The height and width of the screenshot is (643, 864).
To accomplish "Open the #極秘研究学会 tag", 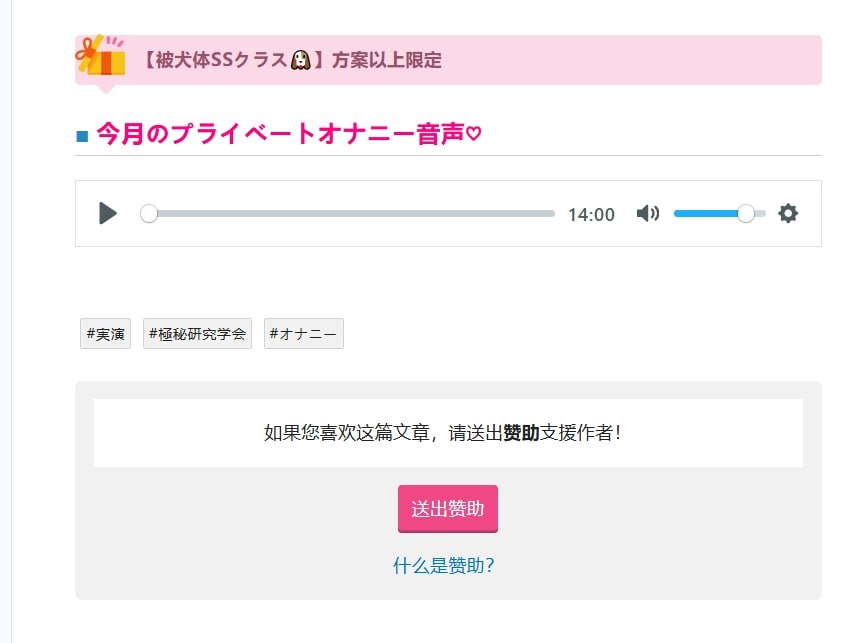I will (x=197, y=334).
